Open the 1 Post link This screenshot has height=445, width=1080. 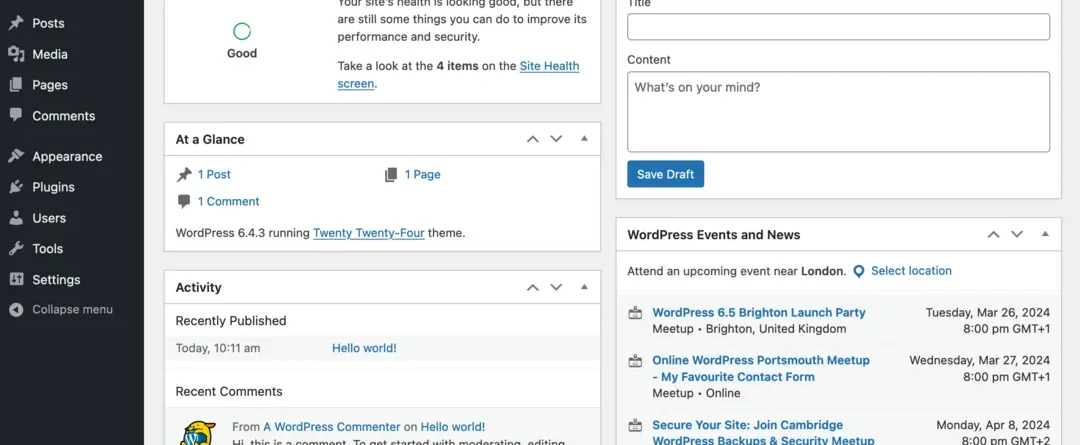[214, 175]
